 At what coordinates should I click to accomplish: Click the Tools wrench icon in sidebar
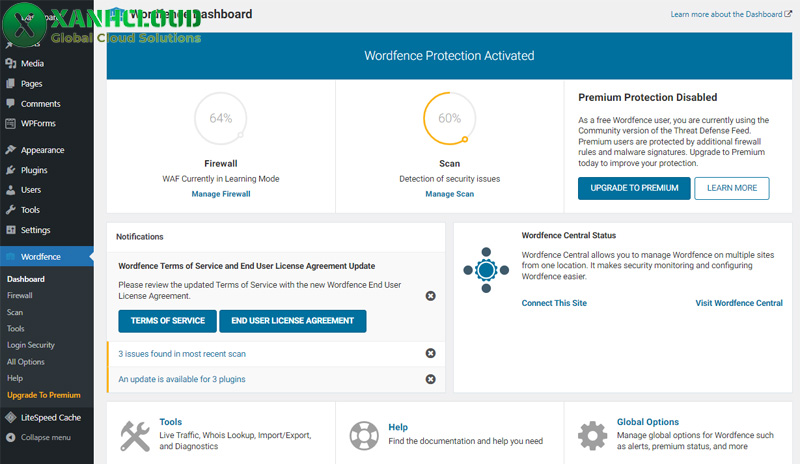11,210
